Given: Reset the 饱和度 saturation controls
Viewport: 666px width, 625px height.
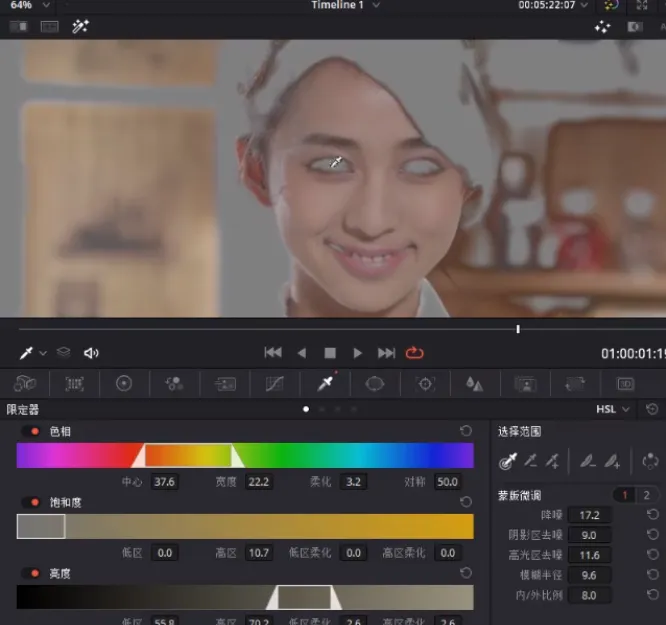Looking at the screenshot, I should [x=466, y=502].
